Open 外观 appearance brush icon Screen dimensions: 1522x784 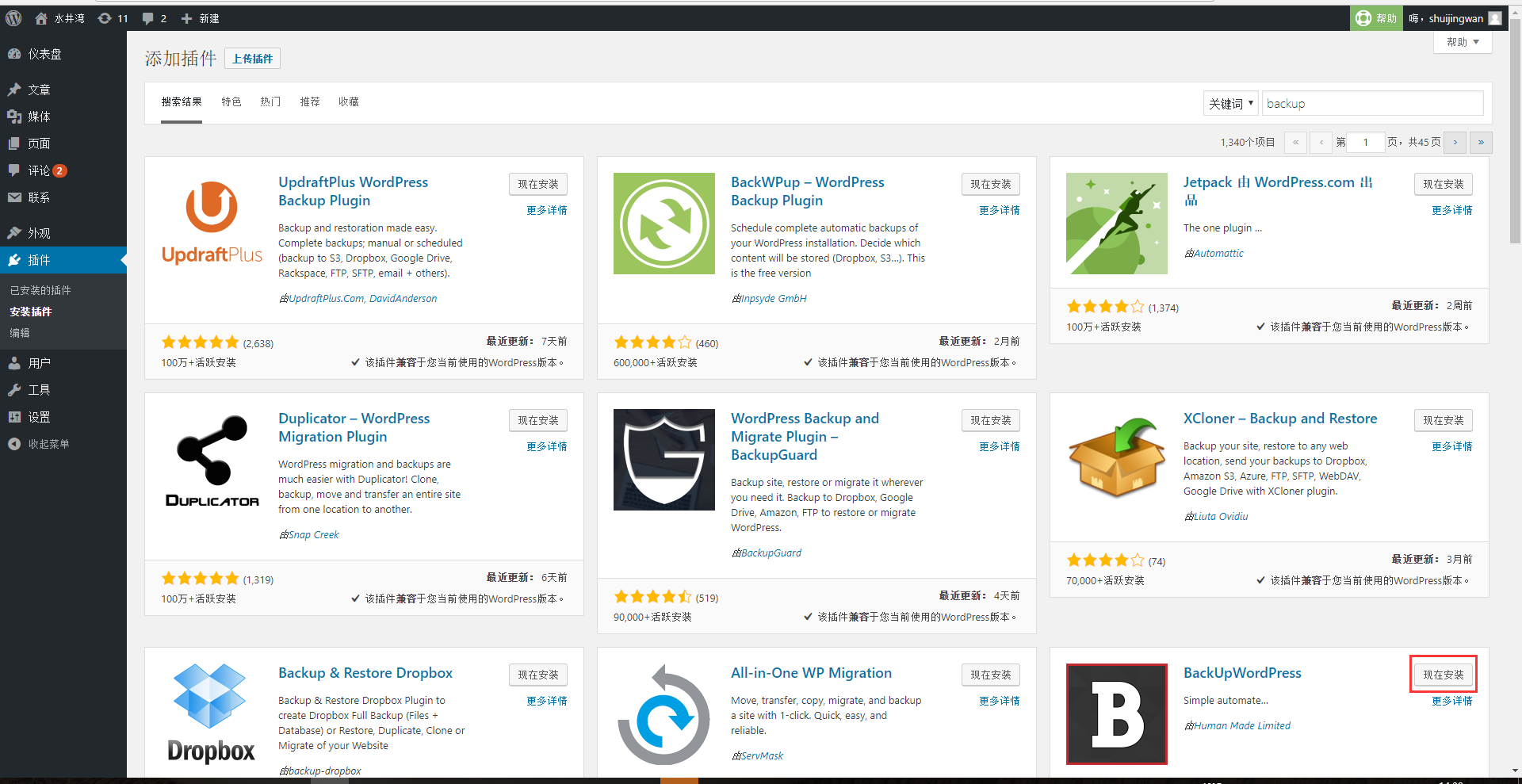pyautogui.click(x=14, y=233)
